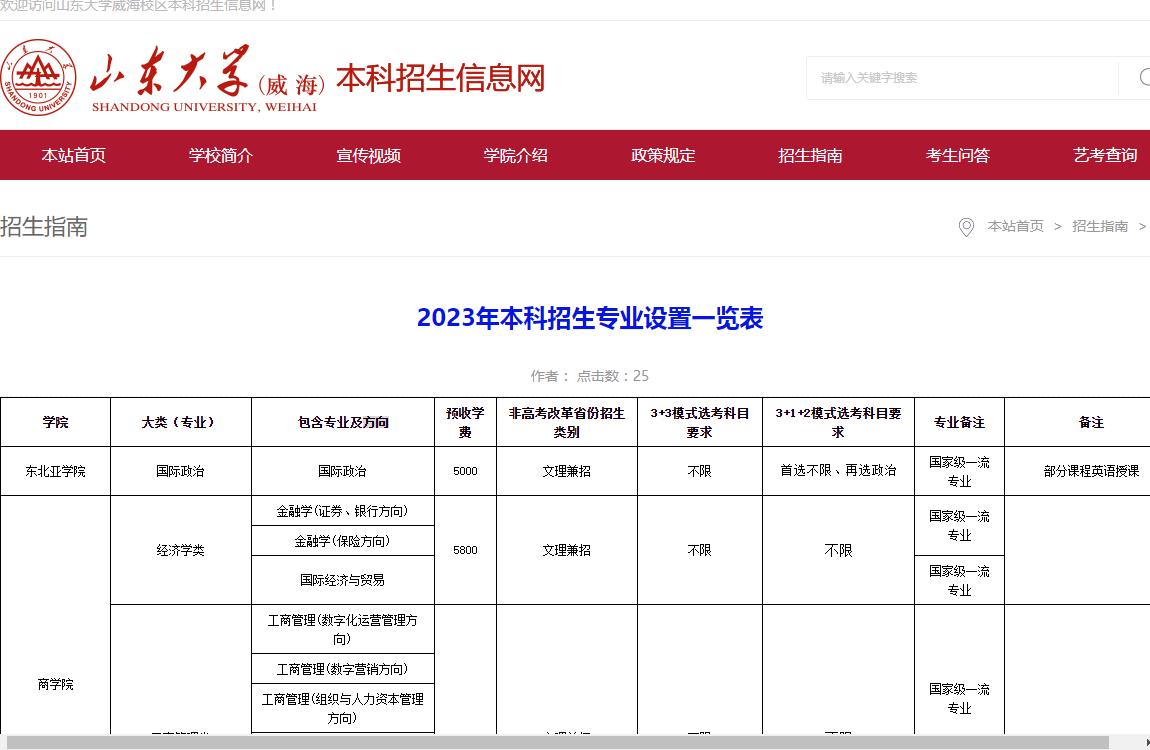
Task: Select the 学院介绍 navigation item
Action: (516, 155)
